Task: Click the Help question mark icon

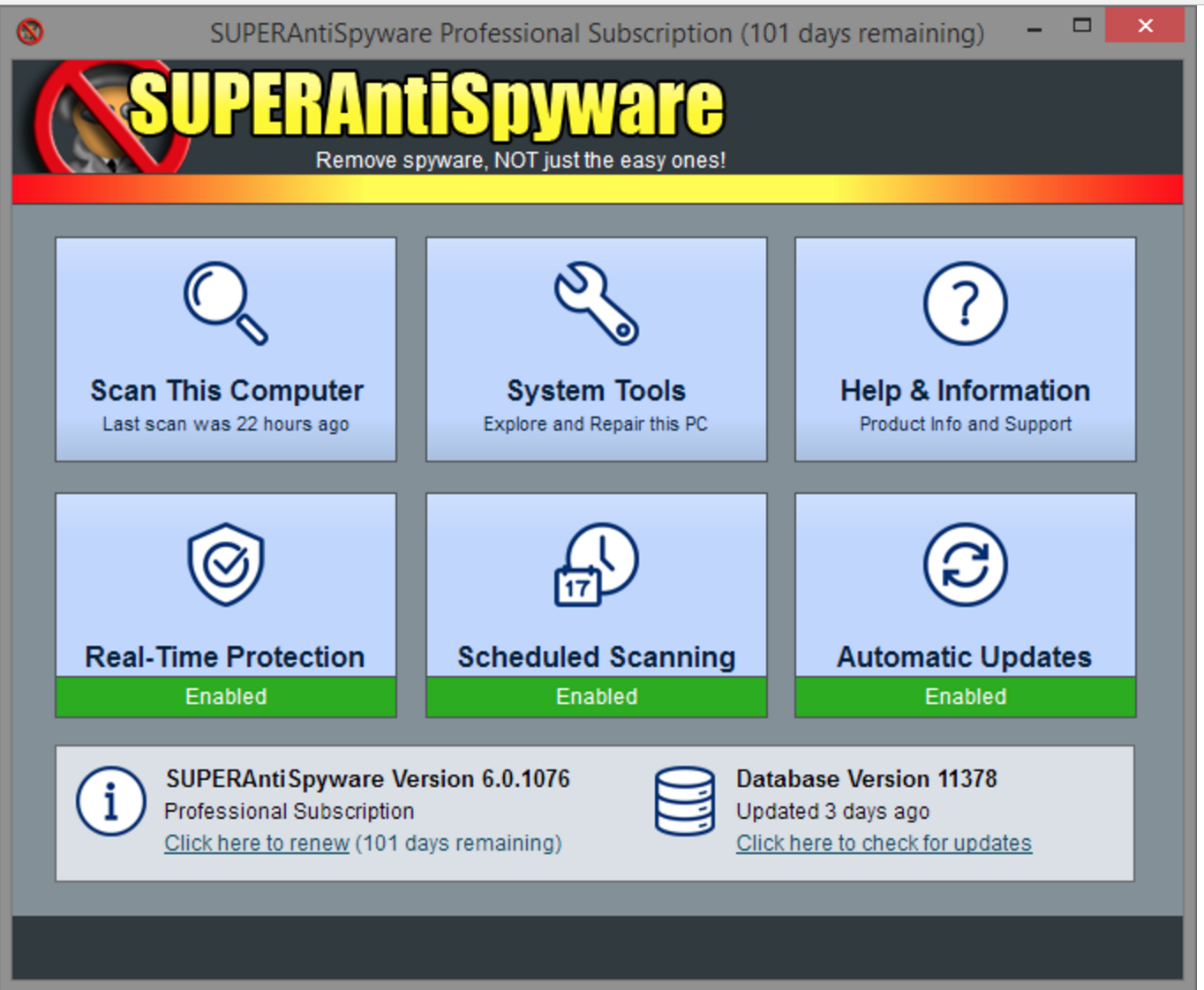Action: click(x=966, y=303)
